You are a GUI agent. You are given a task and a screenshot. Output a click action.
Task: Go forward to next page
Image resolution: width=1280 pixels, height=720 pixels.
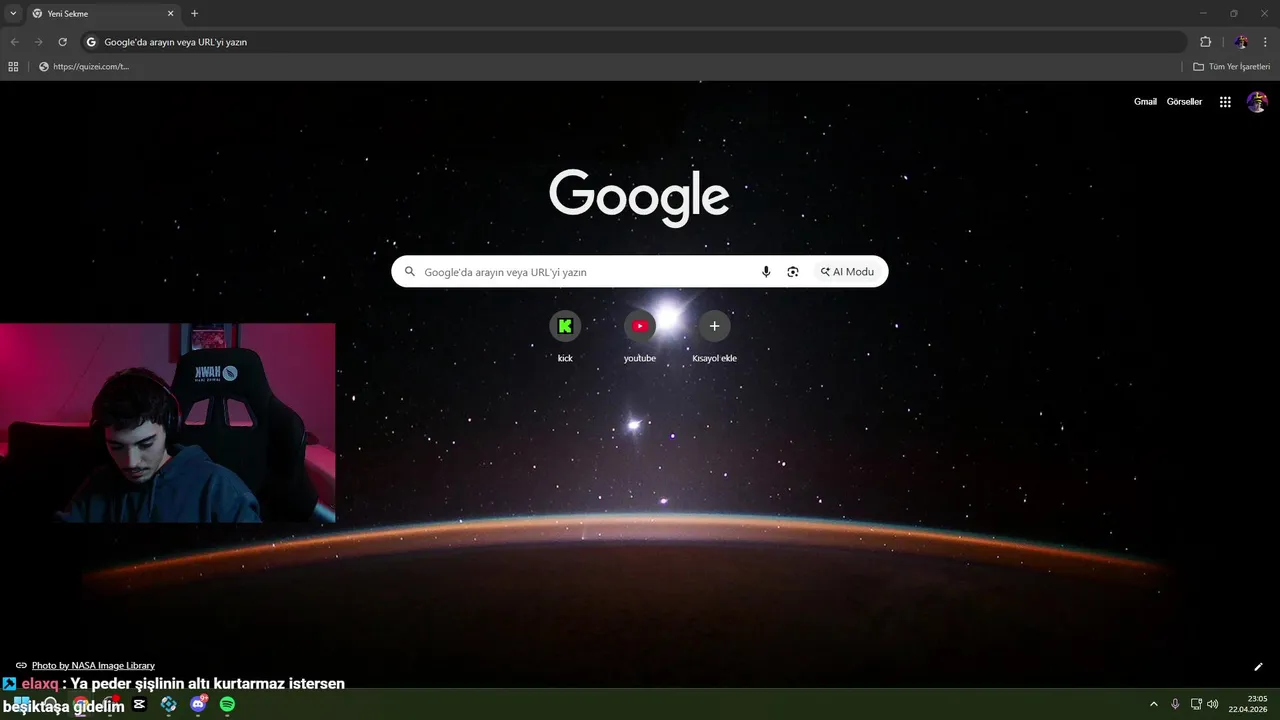(38, 42)
